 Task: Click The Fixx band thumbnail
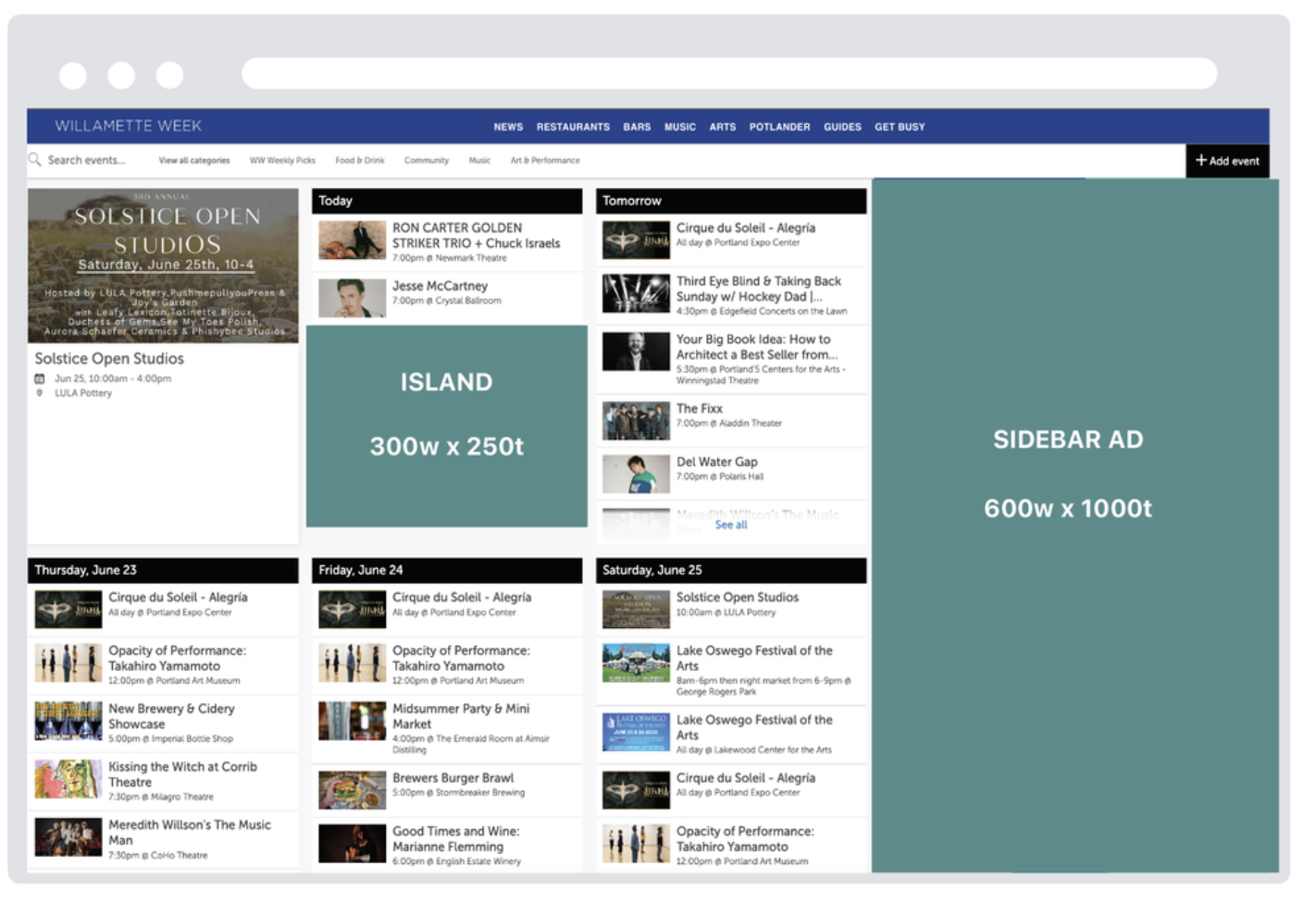[x=636, y=421]
